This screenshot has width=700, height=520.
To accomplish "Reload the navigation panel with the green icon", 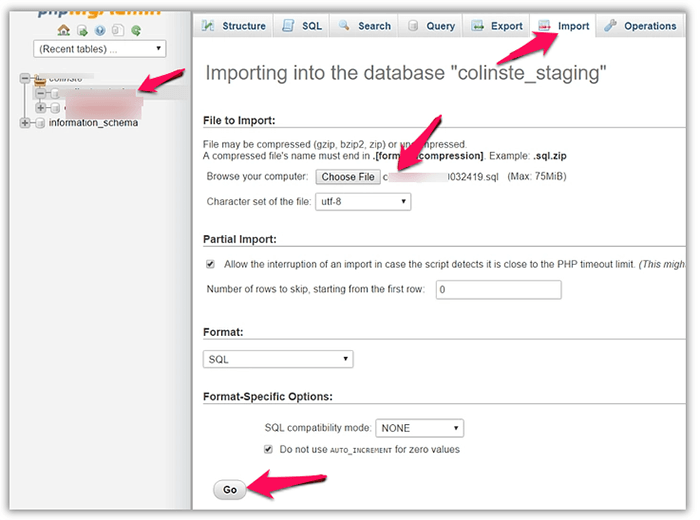I will tap(136, 30).
